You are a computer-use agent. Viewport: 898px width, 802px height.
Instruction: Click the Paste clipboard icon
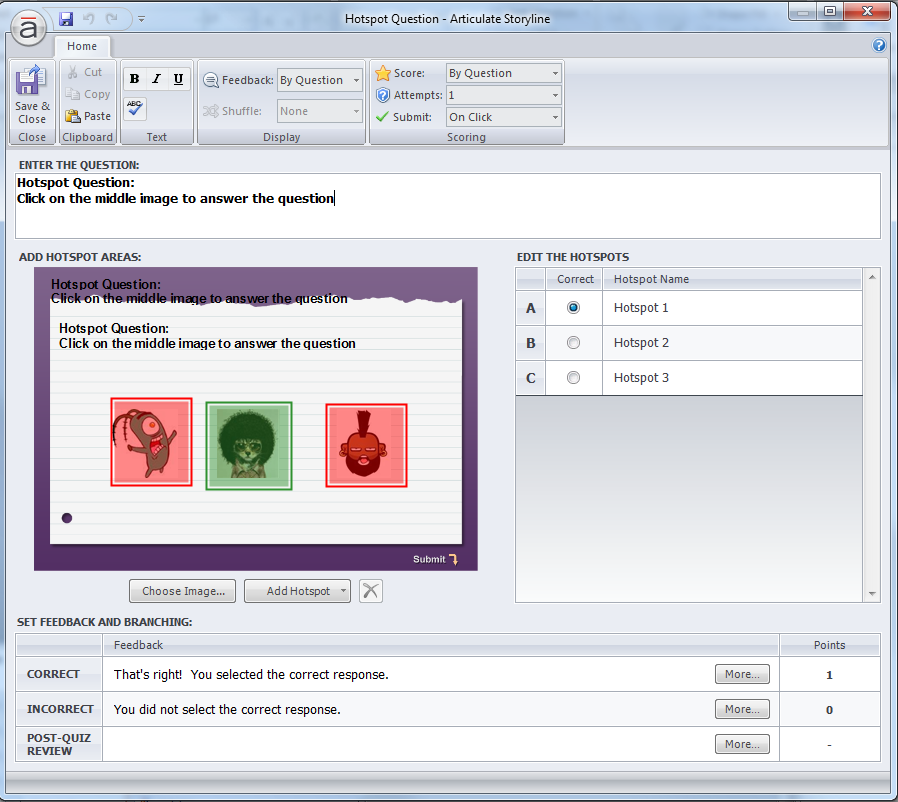click(x=72, y=116)
